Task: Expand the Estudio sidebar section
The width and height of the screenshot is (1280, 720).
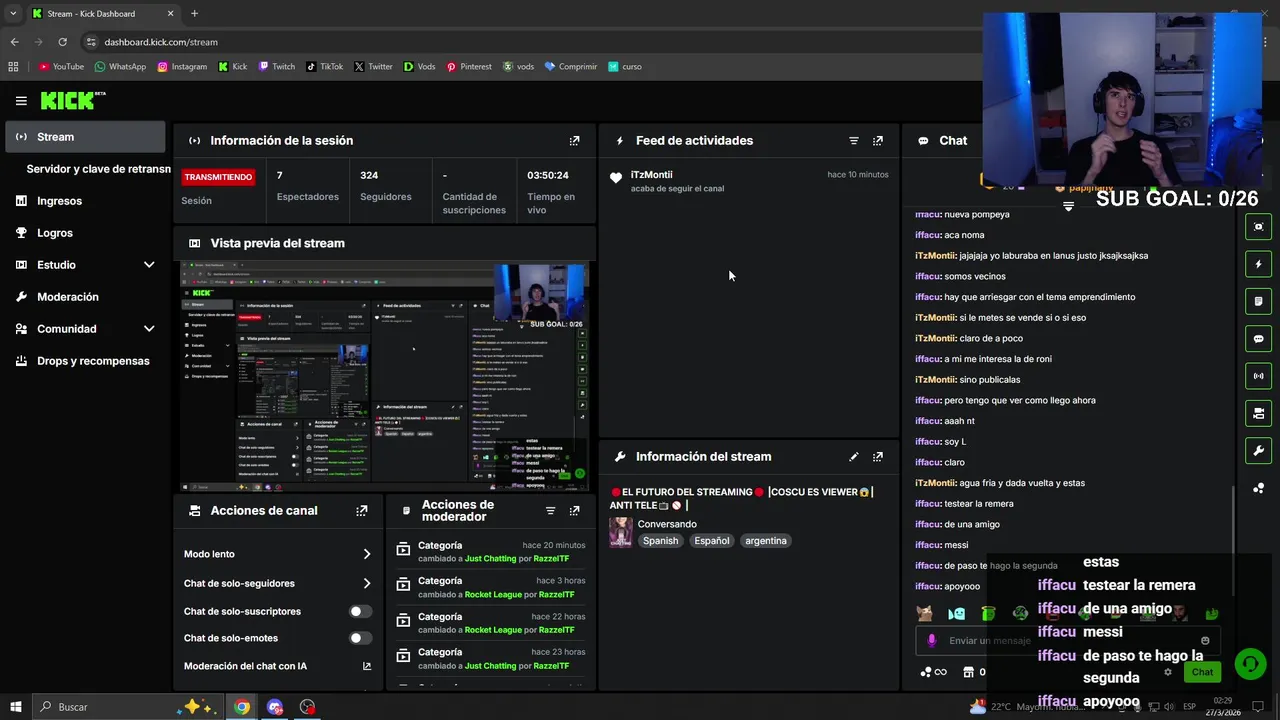Action: [x=149, y=265]
